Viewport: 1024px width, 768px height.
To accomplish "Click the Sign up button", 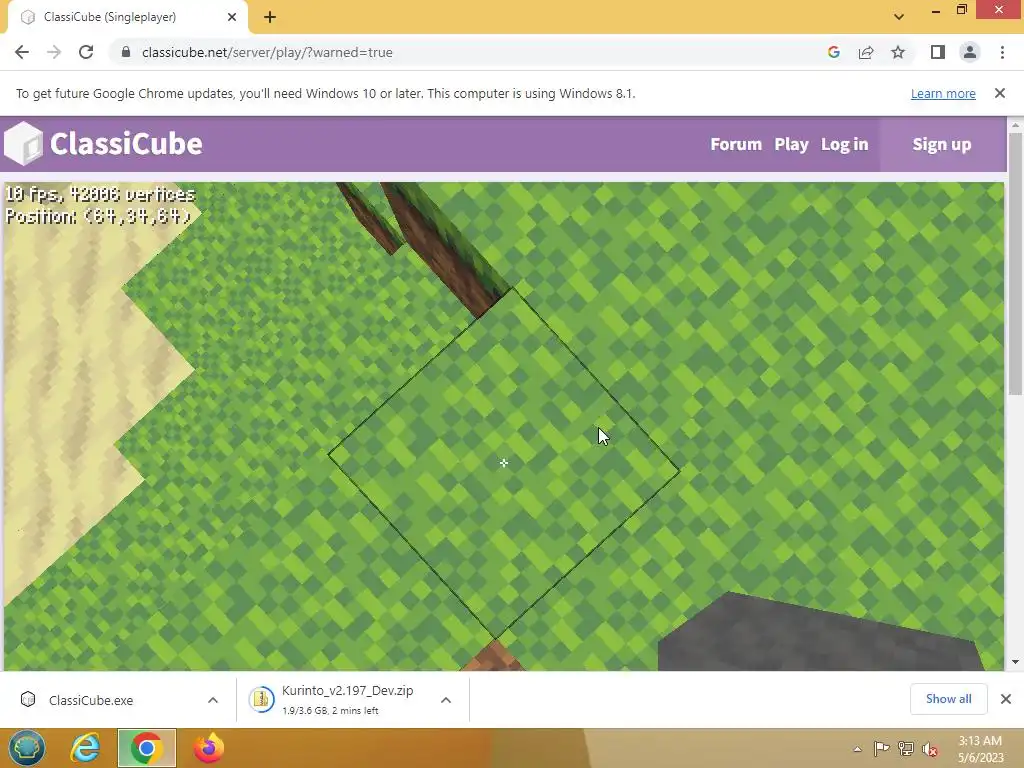I will pos(942,144).
